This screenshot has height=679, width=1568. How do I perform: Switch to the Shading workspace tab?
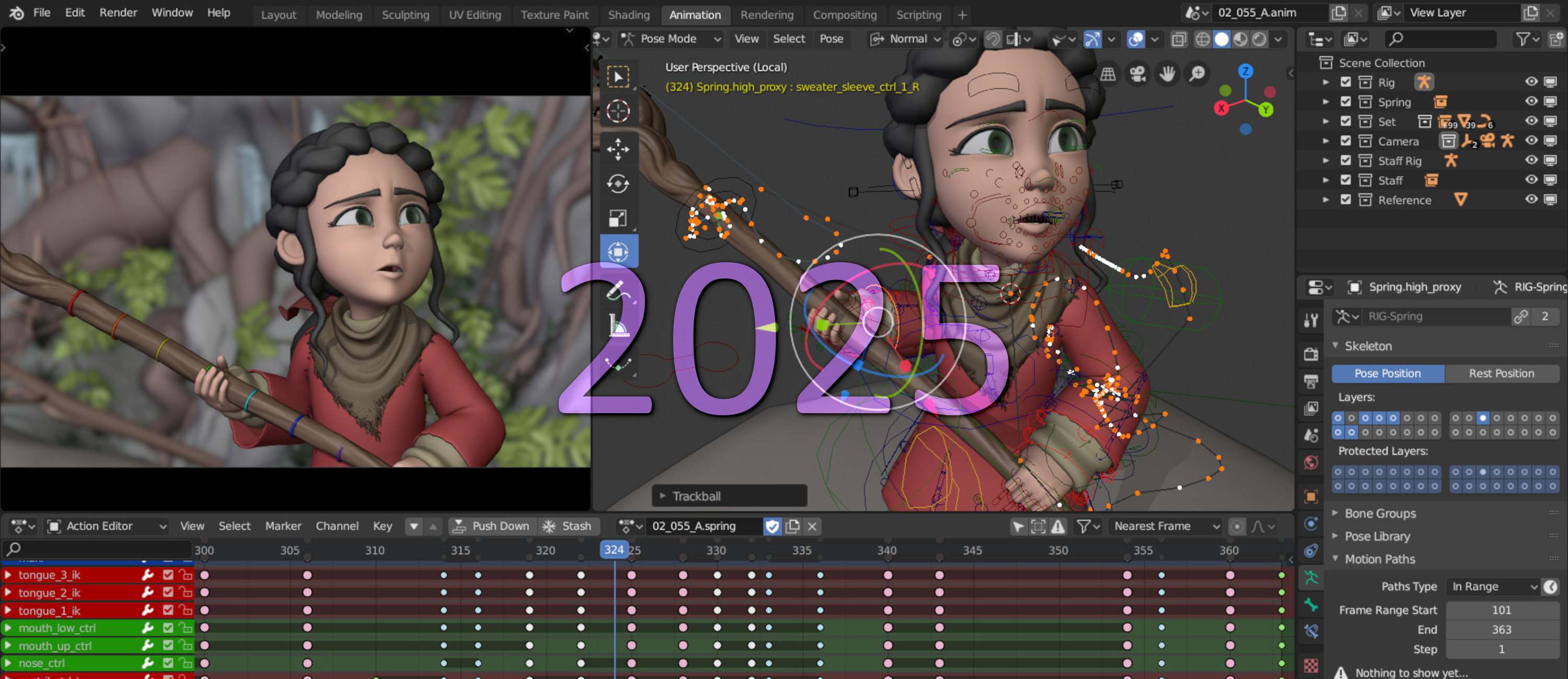[x=629, y=15]
